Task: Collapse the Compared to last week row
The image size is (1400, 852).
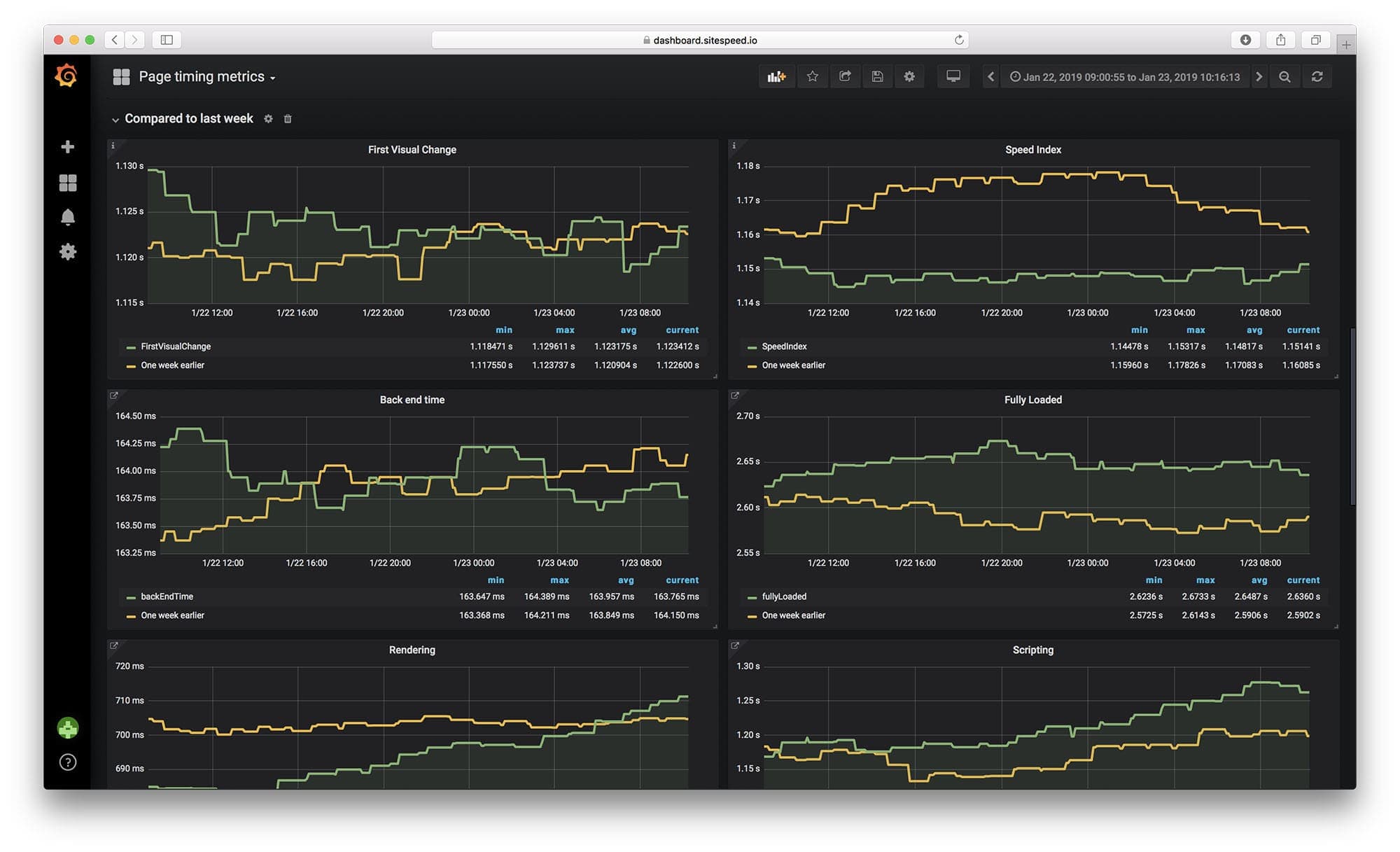Action: [x=188, y=119]
